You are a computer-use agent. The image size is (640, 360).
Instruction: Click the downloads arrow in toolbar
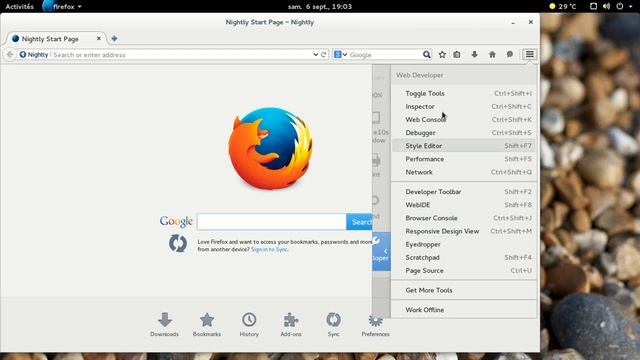(x=474, y=54)
